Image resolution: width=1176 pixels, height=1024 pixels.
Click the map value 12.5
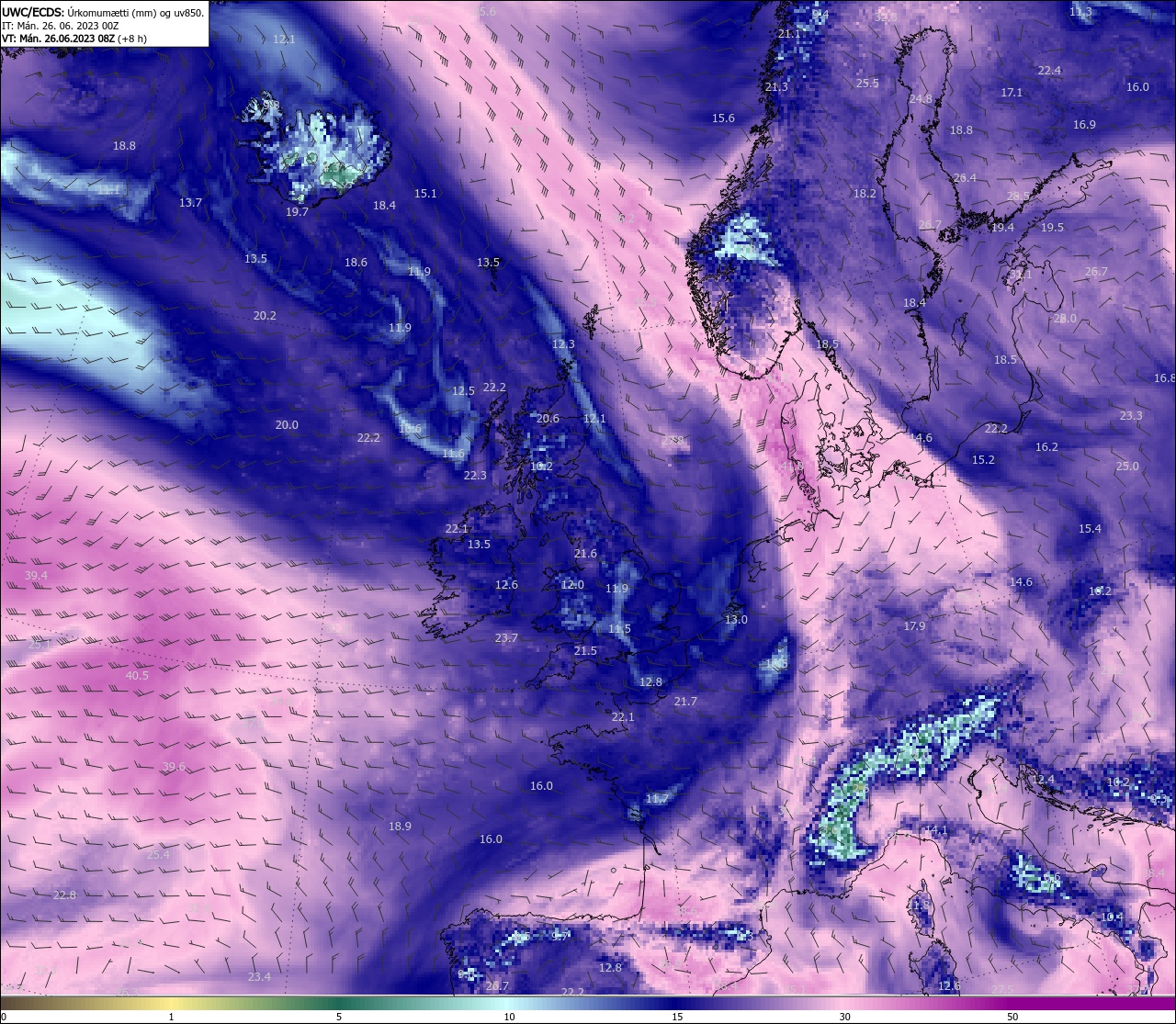click(463, 390)
